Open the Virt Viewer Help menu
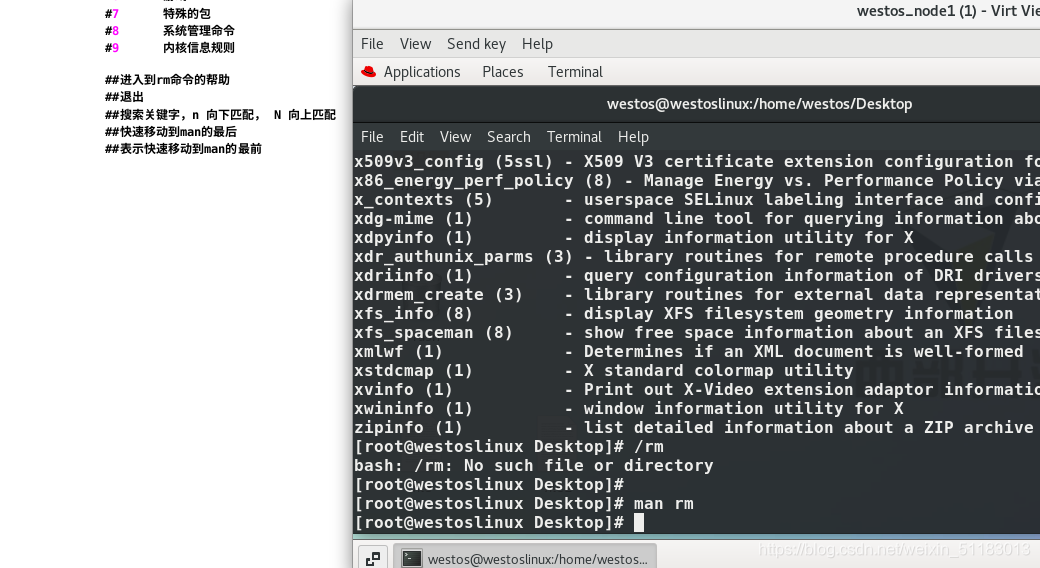The height and width of the screenshot is (568, 1040). point(537,44)
